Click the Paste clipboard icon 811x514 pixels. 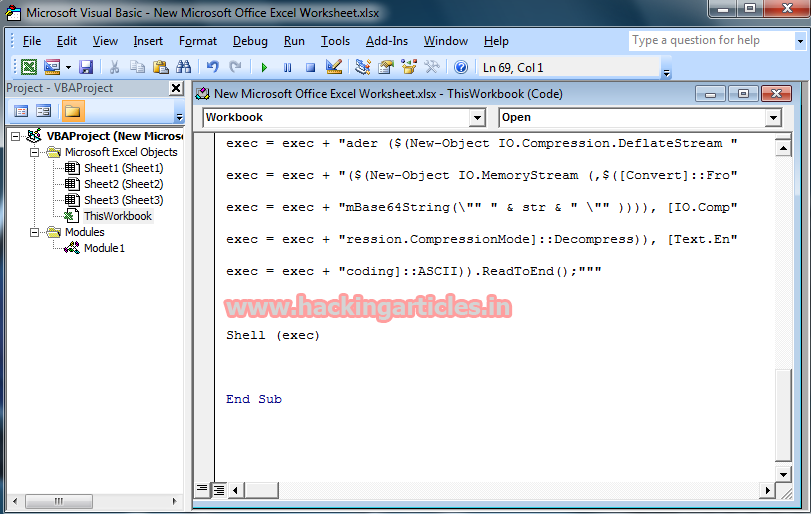161,67
